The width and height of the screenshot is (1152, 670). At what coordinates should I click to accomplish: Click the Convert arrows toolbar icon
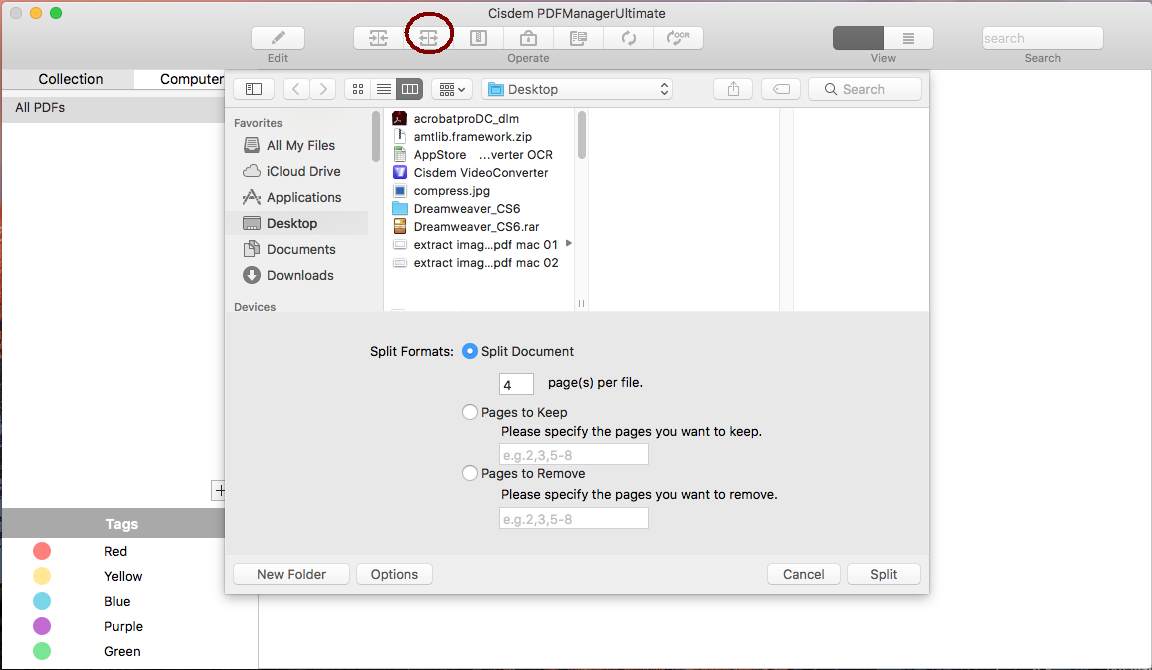628,38
